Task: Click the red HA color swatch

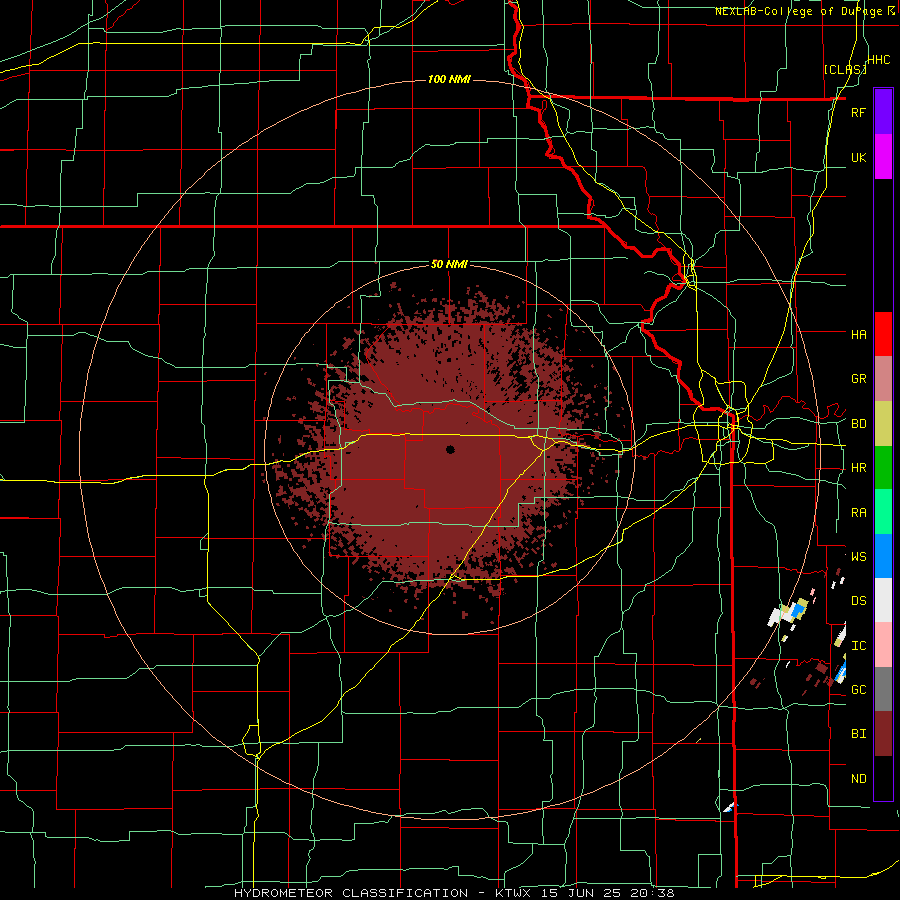Action: (x=883, y=334)
